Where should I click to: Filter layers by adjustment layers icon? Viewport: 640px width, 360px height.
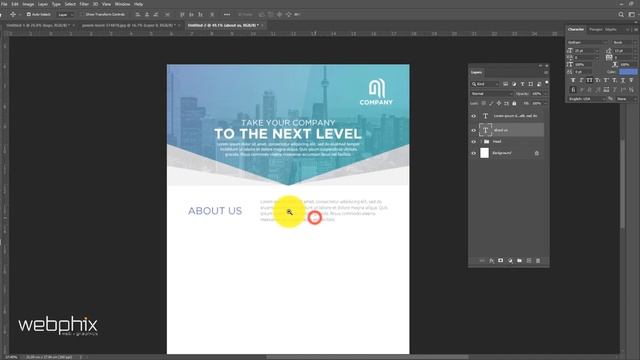click(514, 84)
